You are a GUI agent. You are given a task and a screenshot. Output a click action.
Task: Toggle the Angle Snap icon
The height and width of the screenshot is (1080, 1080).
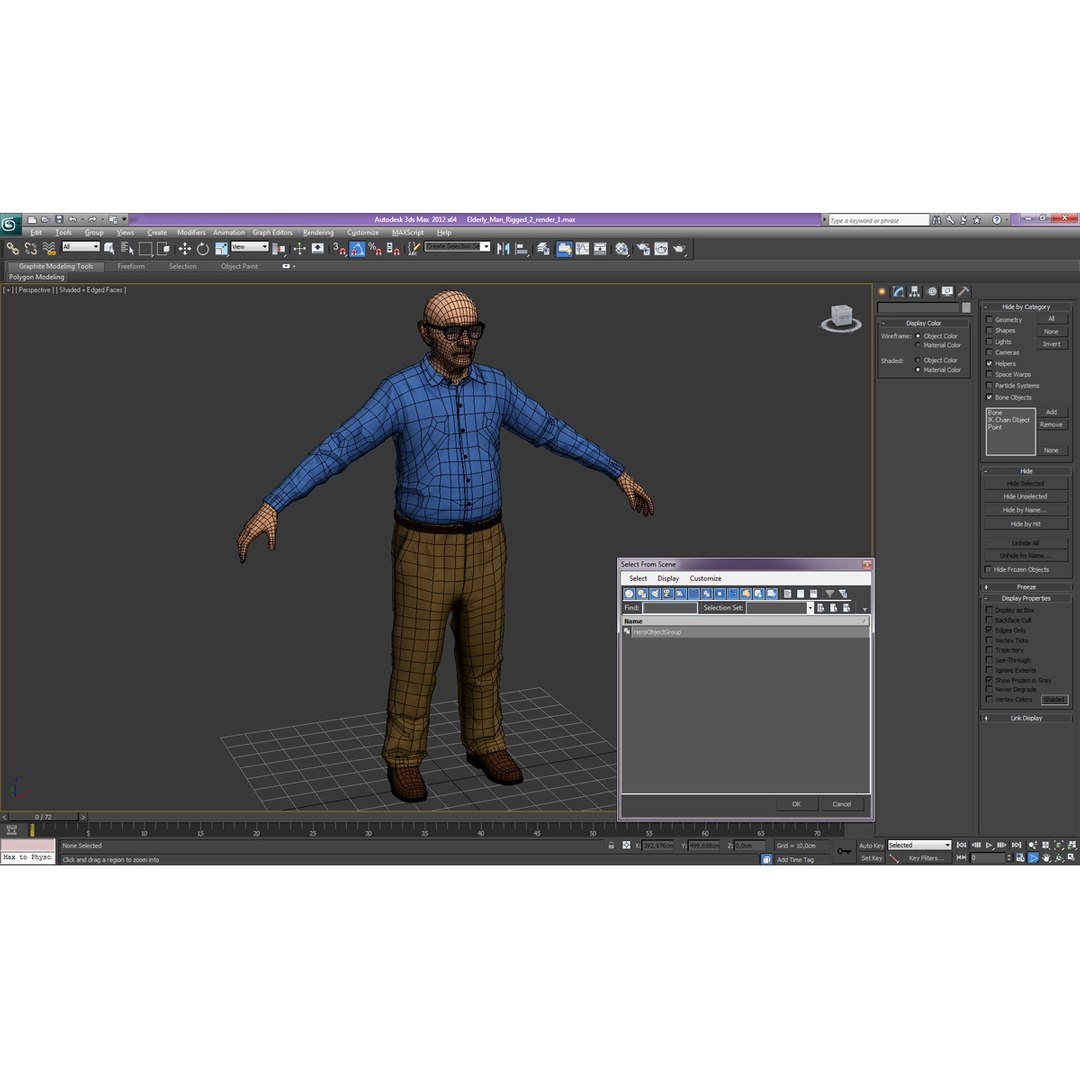[357, 249]
